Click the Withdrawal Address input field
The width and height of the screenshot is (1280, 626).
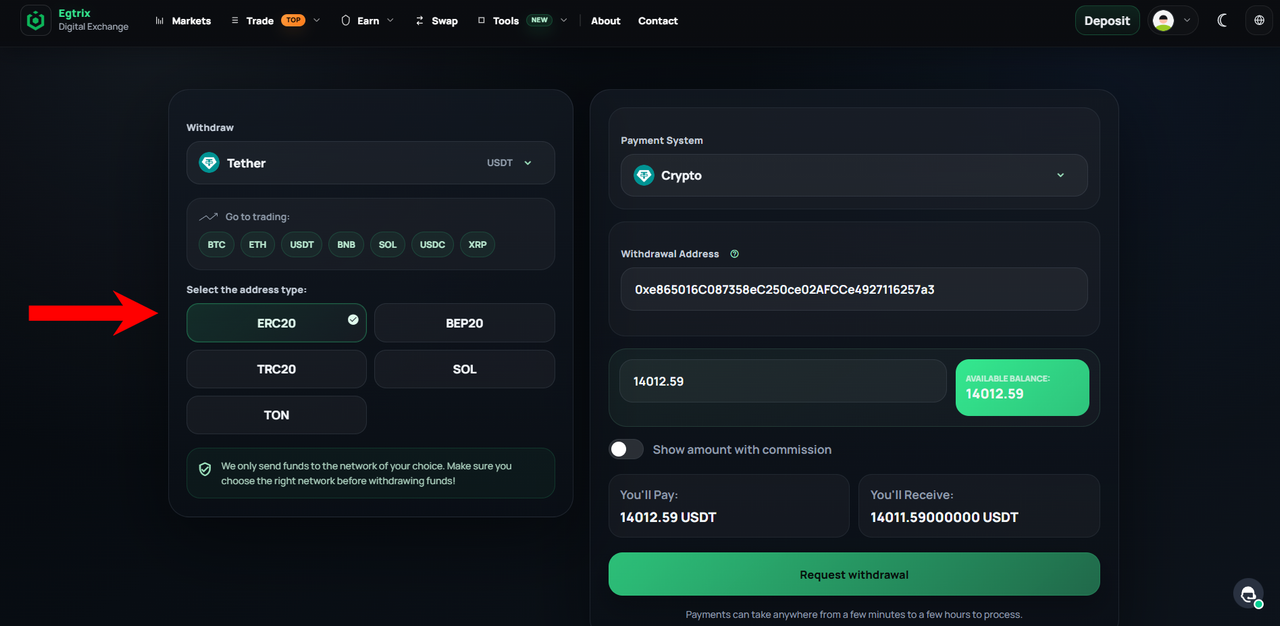pyautogui.click(x=854, y=289)
